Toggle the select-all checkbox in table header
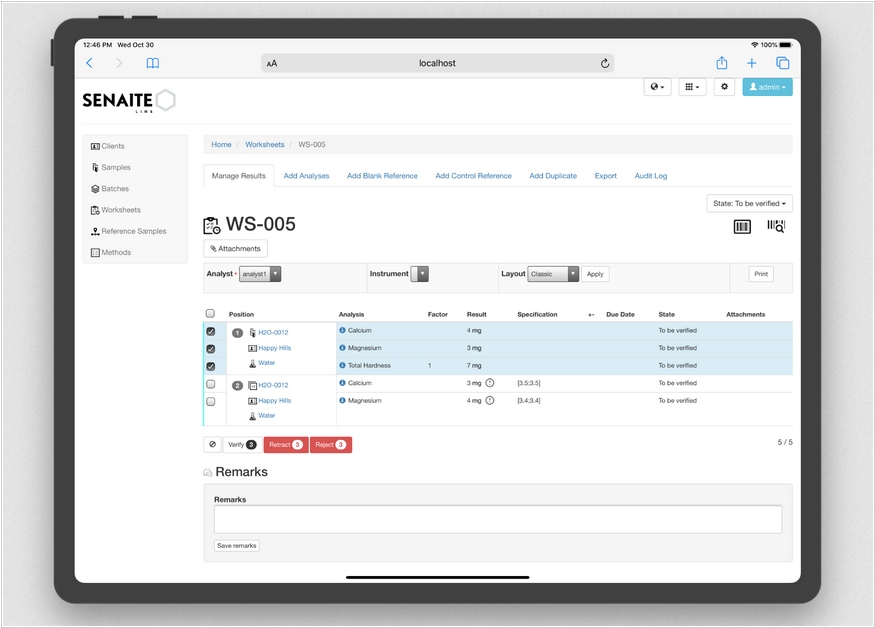Image resolution: width=875 pixels, height=628 pixels. point(210,314)
